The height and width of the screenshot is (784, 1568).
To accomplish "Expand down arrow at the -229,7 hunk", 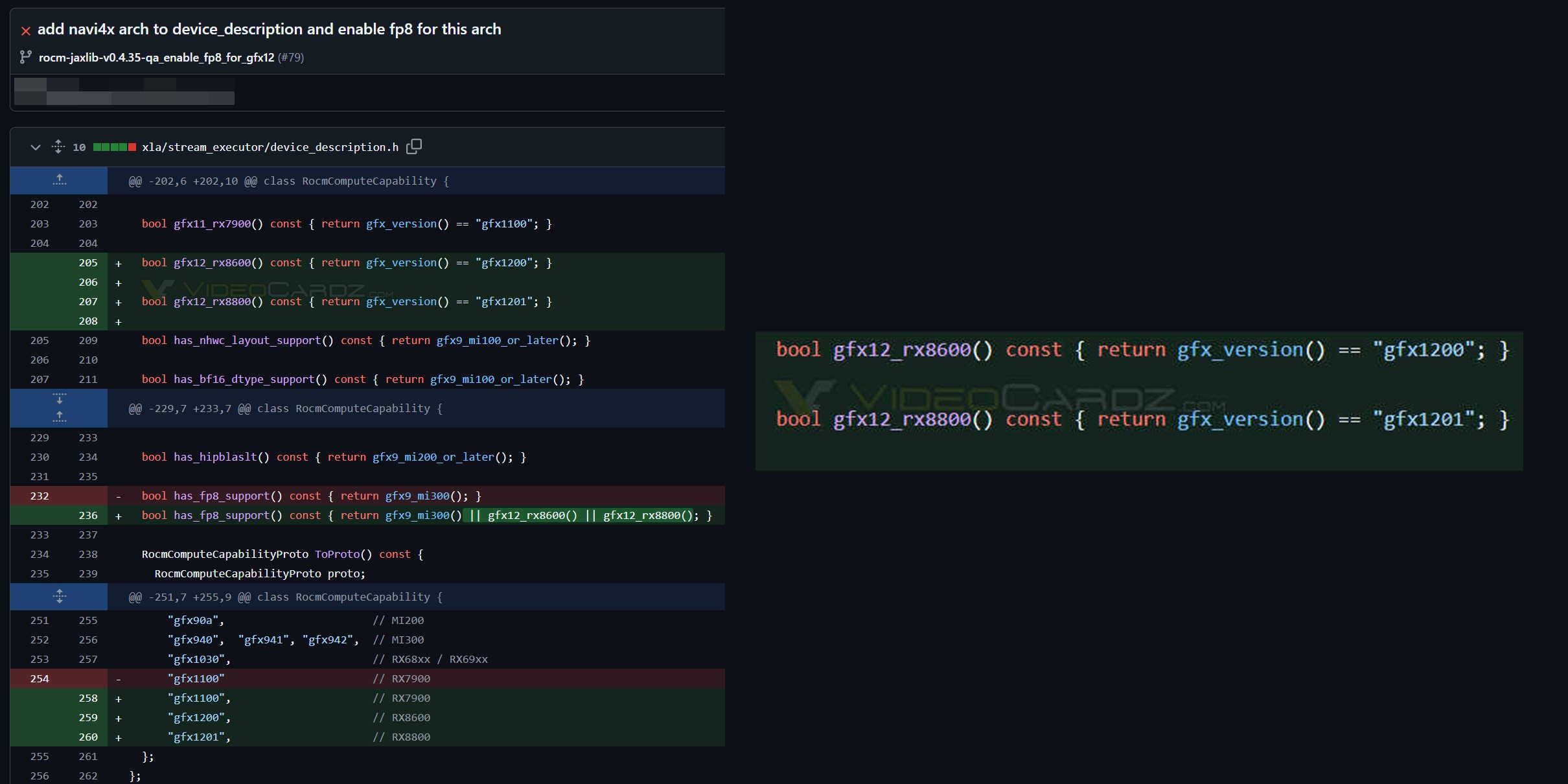I will tap(59, 399).
